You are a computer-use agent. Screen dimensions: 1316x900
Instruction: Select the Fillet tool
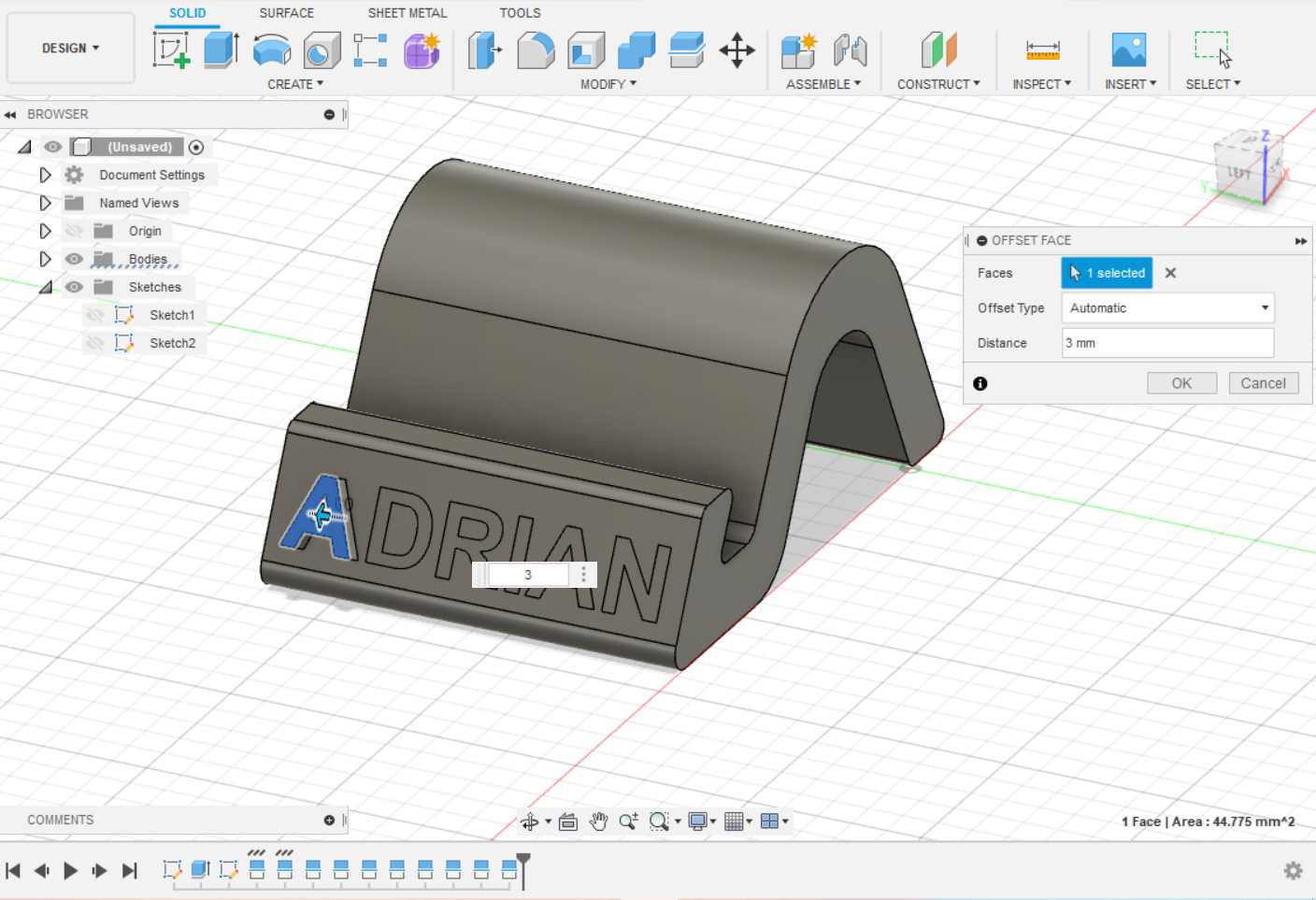pos(536,50)
